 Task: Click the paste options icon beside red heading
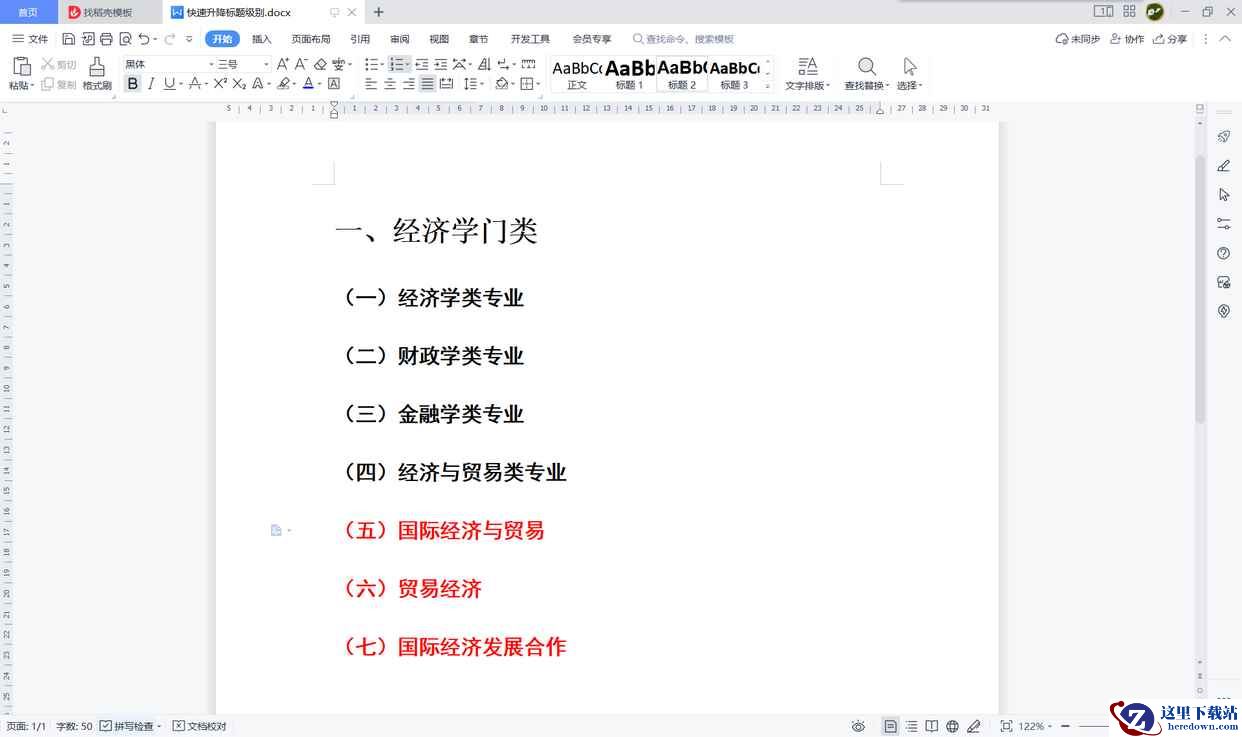(277, 530)
